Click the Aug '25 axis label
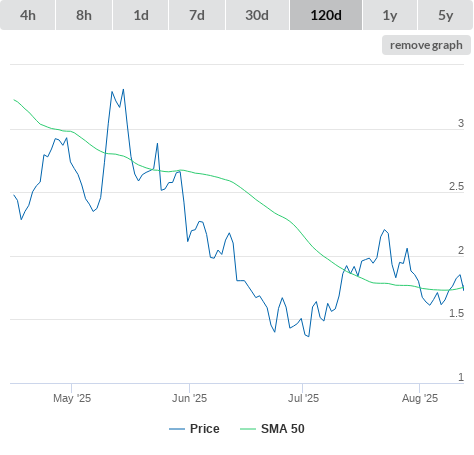 (420, 398)
